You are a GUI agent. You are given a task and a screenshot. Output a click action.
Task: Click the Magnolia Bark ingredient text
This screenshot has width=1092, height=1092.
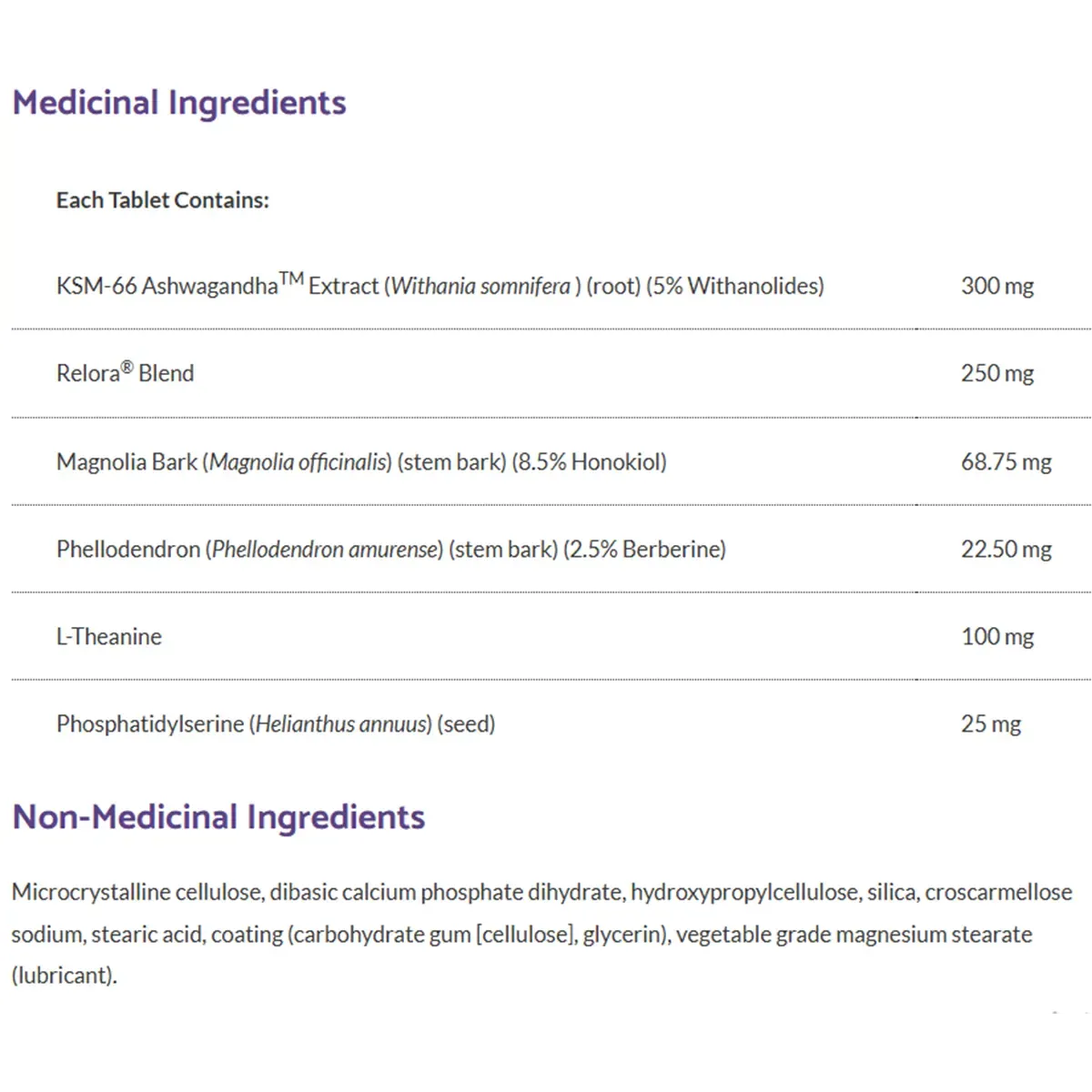[361, 462]
